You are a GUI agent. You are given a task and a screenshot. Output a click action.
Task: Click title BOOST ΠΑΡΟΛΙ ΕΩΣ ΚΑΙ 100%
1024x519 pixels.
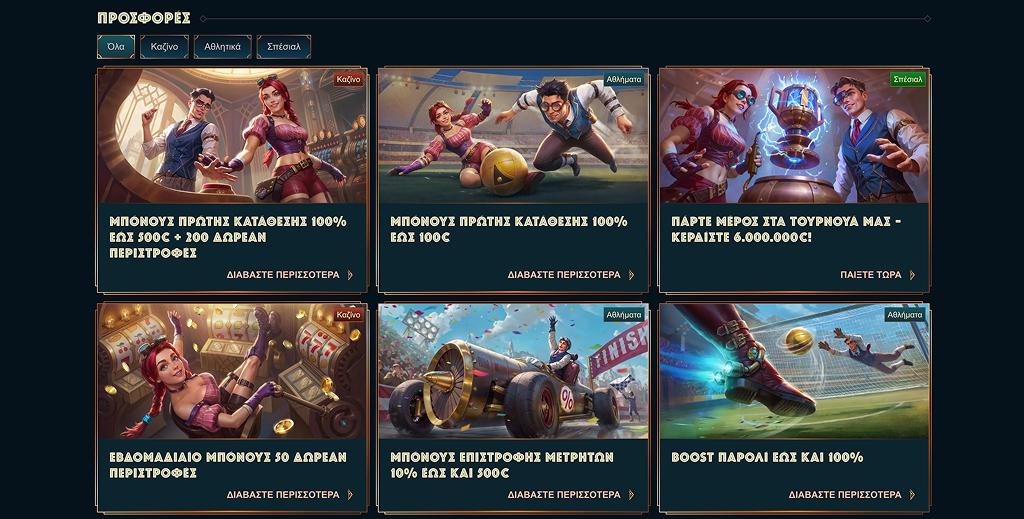point(767,457)
